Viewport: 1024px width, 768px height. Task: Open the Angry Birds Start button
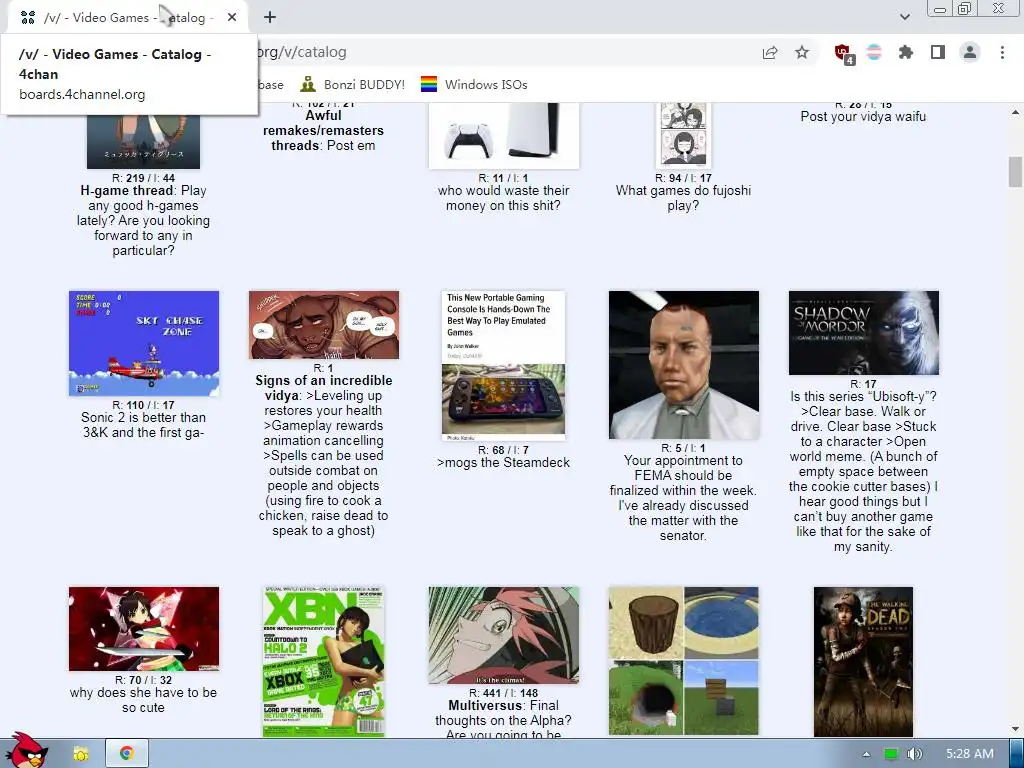point(25,750)
